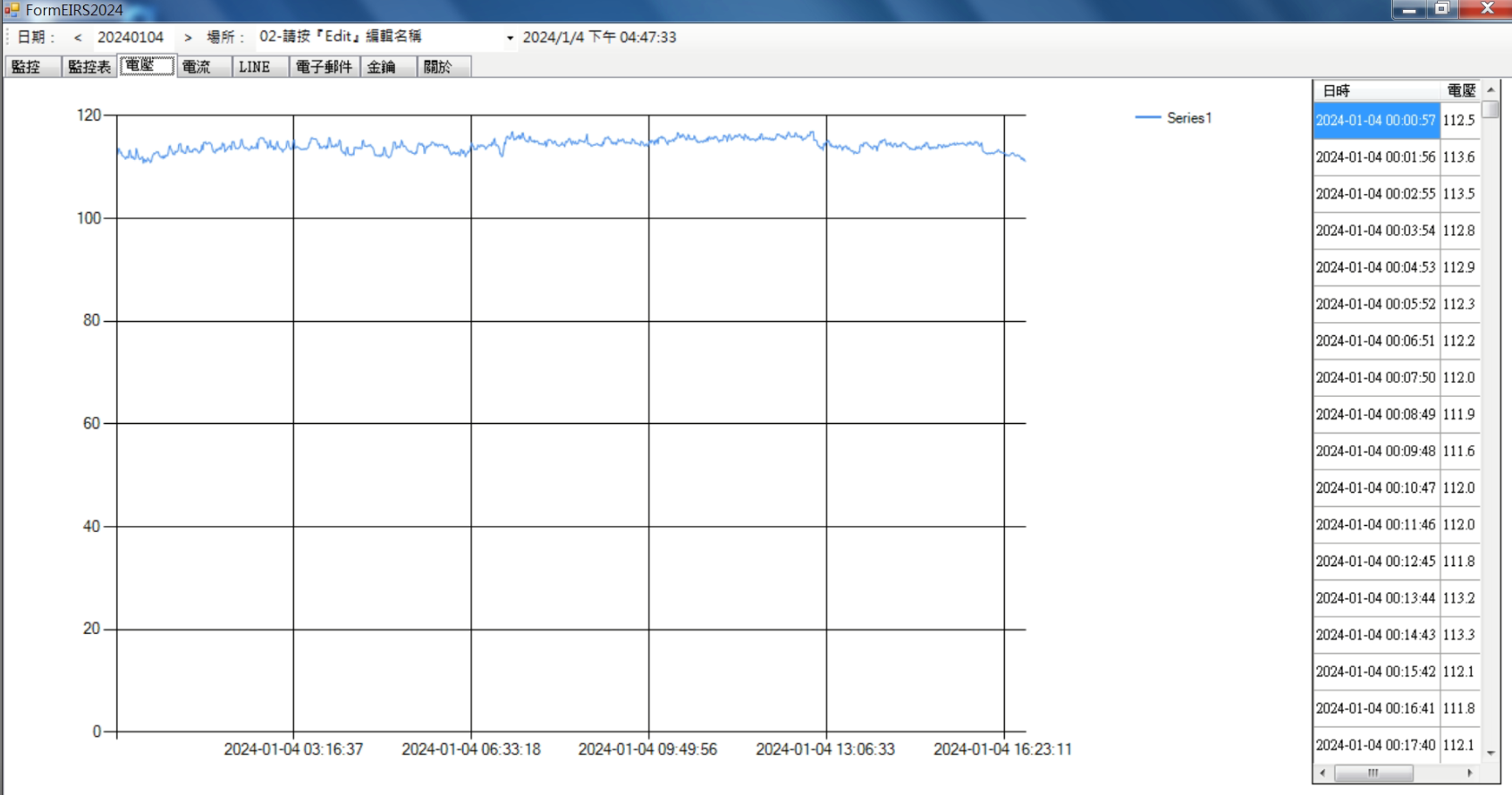Click the Series1 legend line marker
The height and width of the screenshot is (795, 1512).
(x=1147, y=118)
